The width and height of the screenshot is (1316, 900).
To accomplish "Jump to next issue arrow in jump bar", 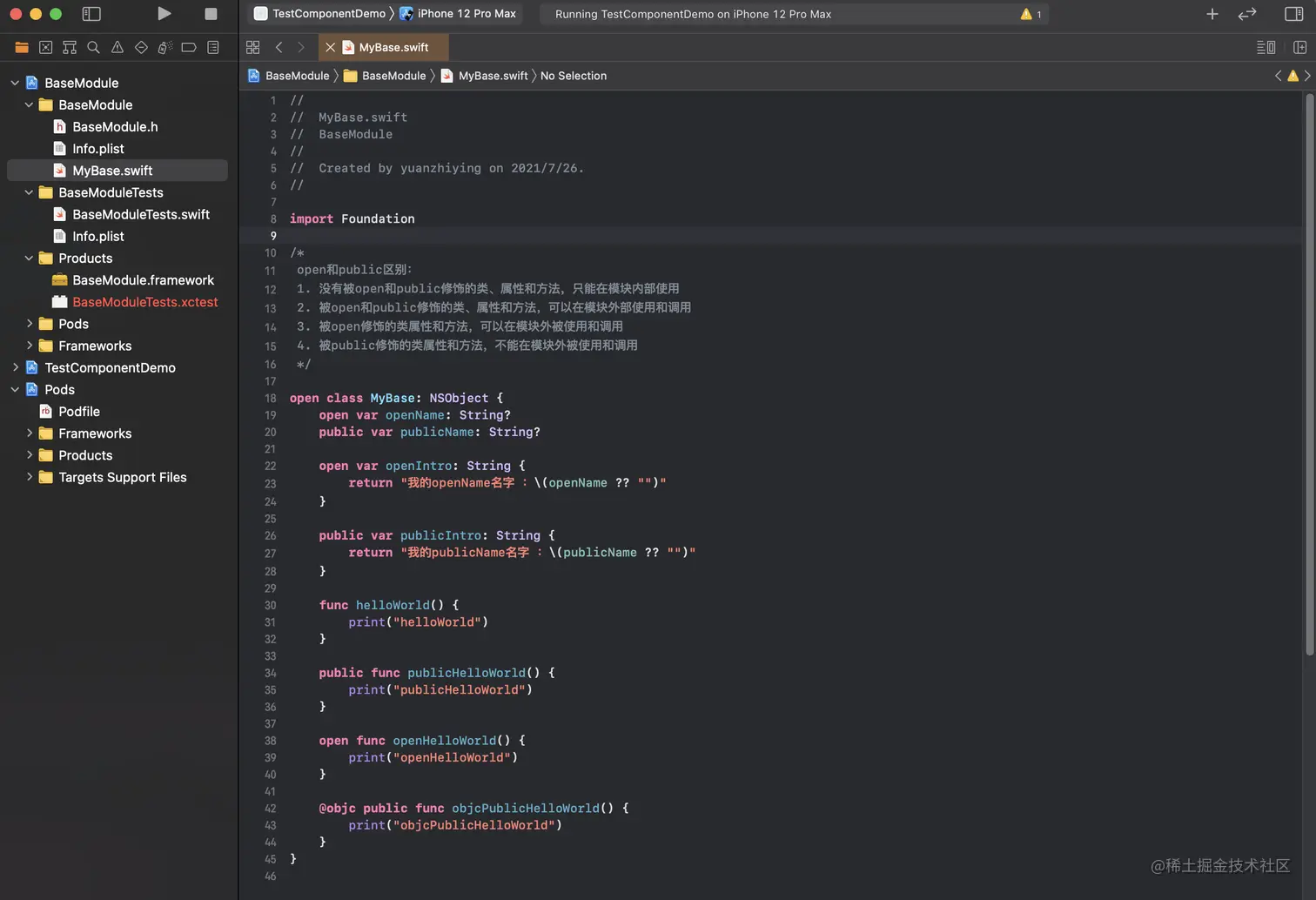I will (1307, 76).
